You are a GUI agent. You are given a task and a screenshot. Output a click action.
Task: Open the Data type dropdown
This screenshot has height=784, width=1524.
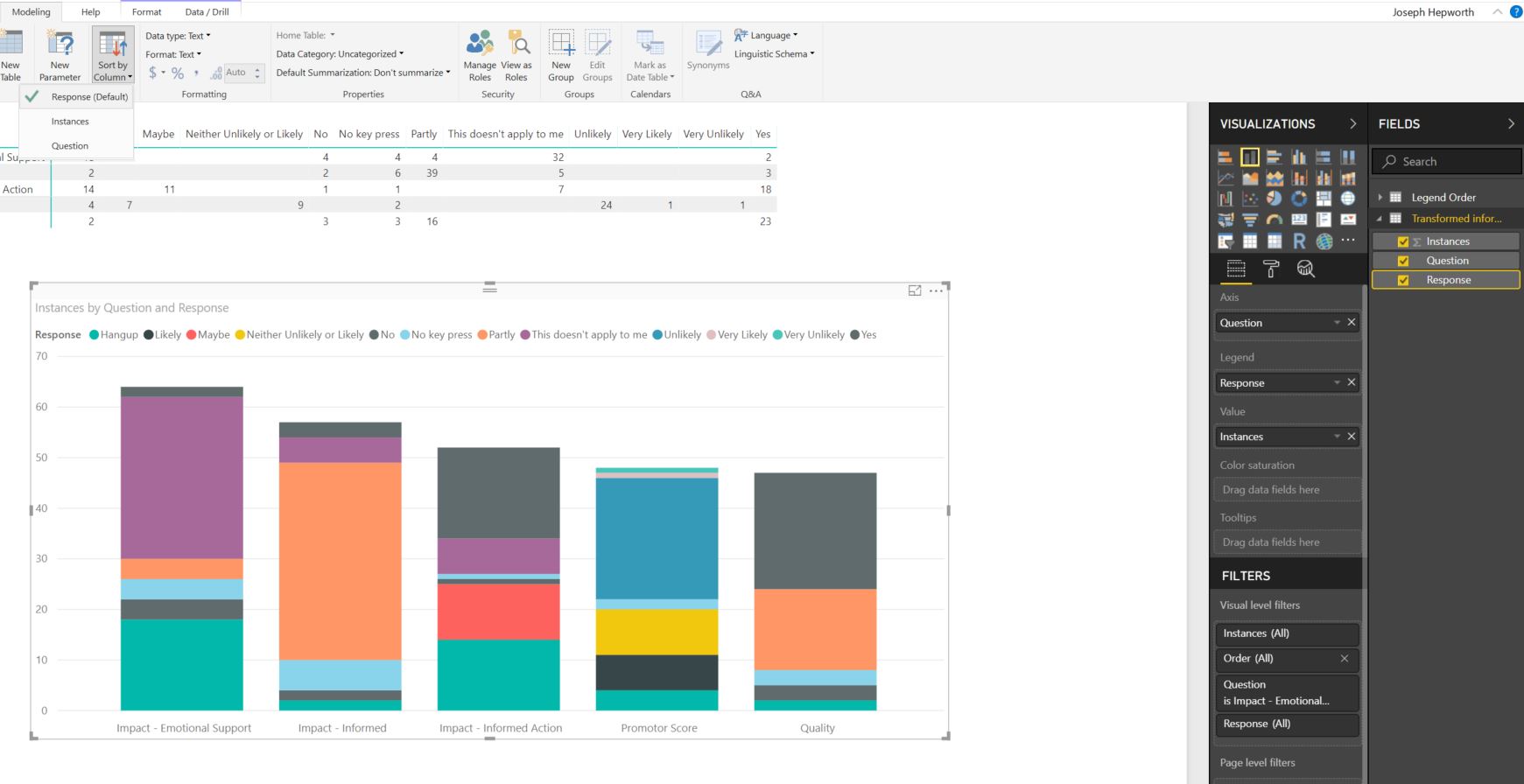point(178,36)
